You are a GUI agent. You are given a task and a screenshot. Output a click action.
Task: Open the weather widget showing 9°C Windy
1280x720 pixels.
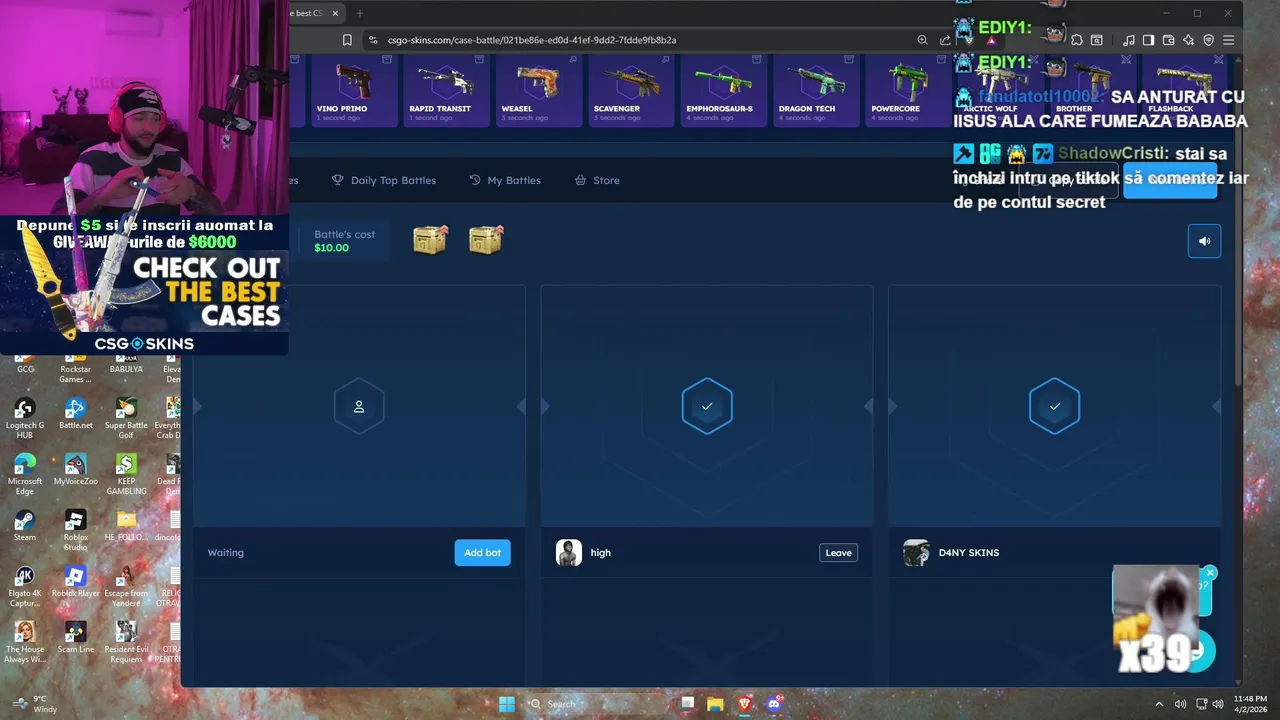(35, 704)
